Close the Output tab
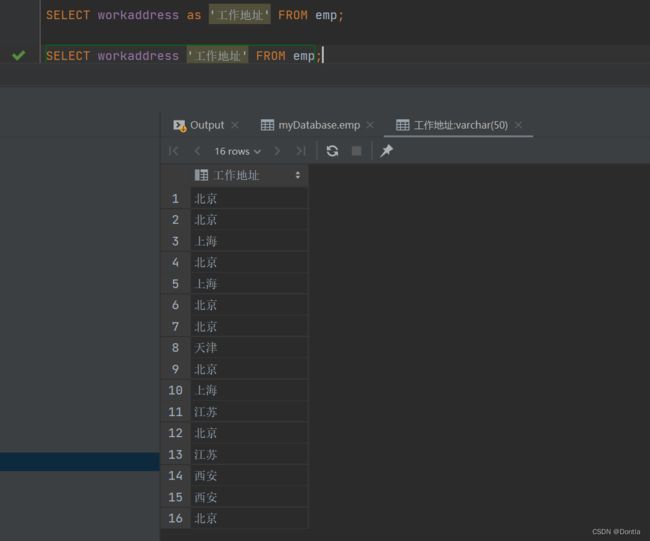 click(x=235, y=125)
